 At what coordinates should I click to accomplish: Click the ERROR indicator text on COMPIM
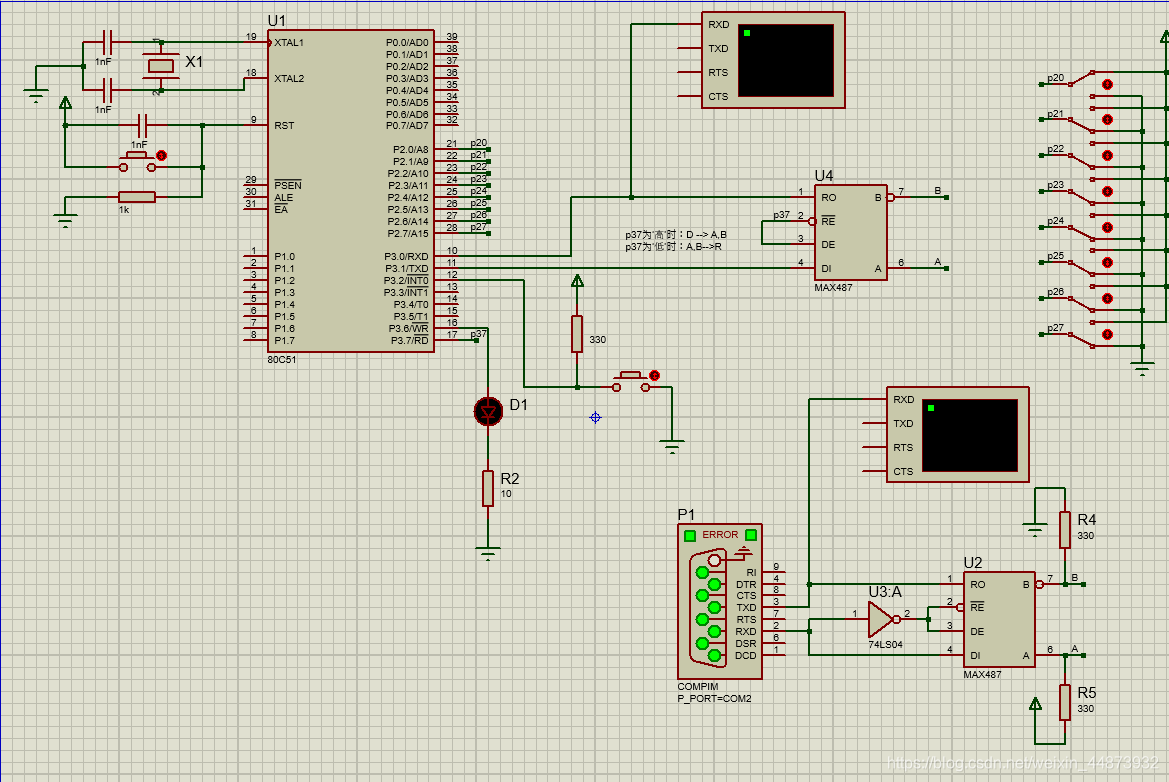[719, 535]
